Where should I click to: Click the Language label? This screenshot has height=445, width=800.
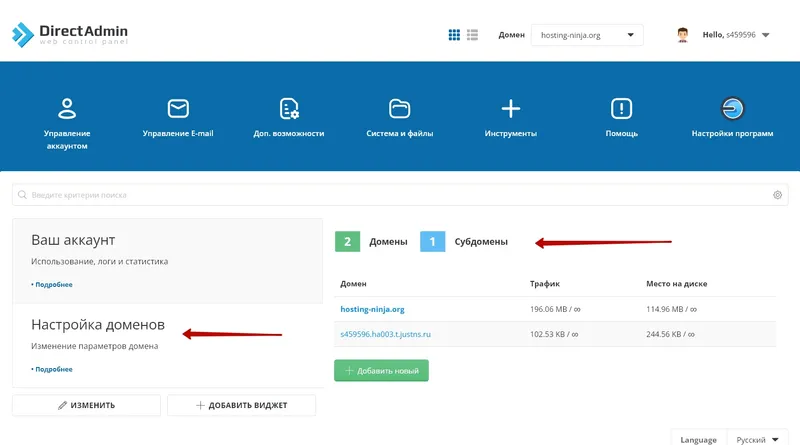[x=698, y=439]
